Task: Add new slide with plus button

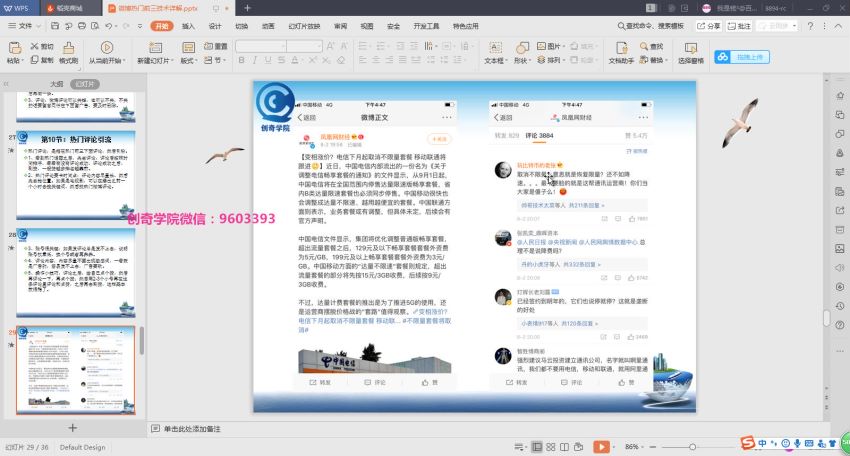Action: click(72, 428)
